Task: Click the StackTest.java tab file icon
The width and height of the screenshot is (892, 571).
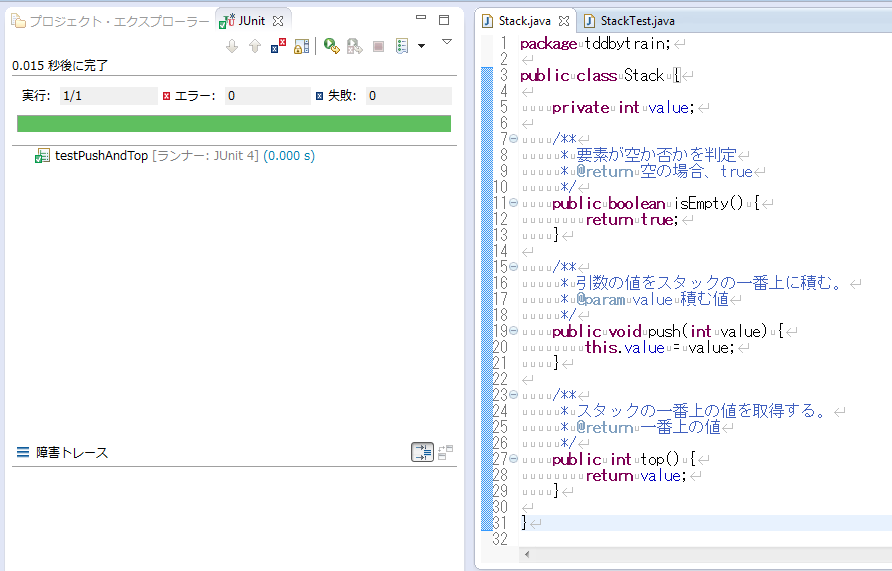Action: pyautogui.click(x=589, y=21)
